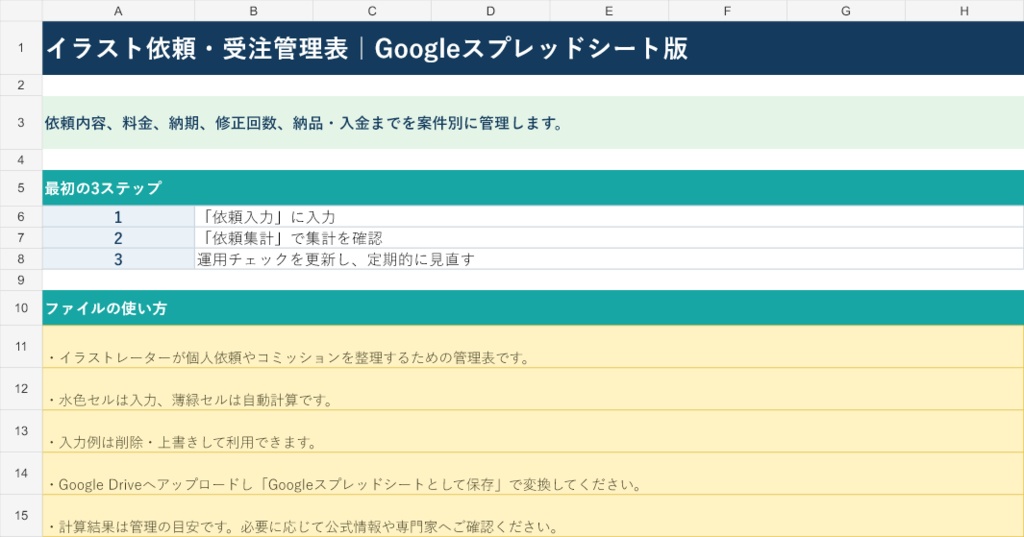This screenshot has width=1024, height=537.
Task: Select row 4 header
Action: [x=21, y=160]
